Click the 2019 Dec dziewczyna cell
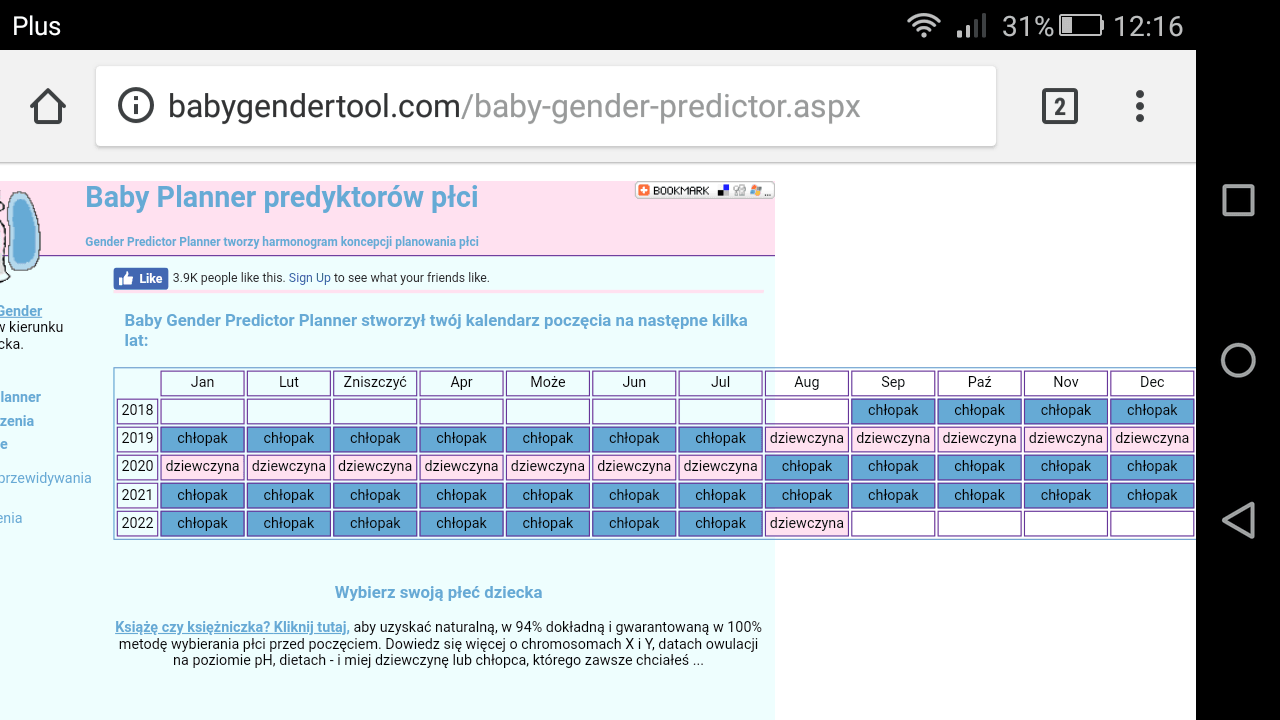 [1152, 438]
